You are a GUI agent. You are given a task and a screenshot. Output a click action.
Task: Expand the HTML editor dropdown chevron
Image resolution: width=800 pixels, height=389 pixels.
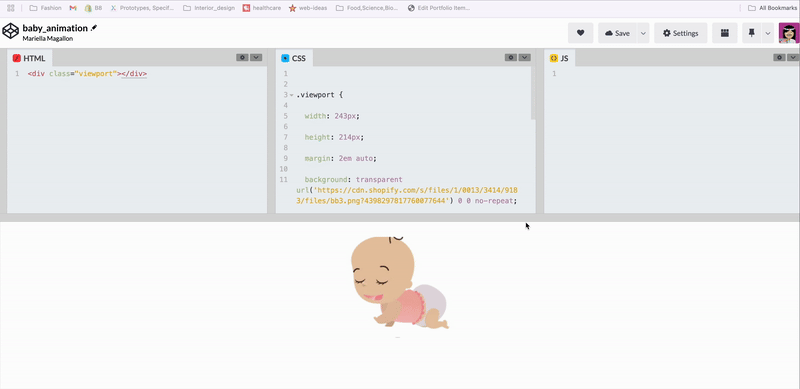tap(256, 58)
